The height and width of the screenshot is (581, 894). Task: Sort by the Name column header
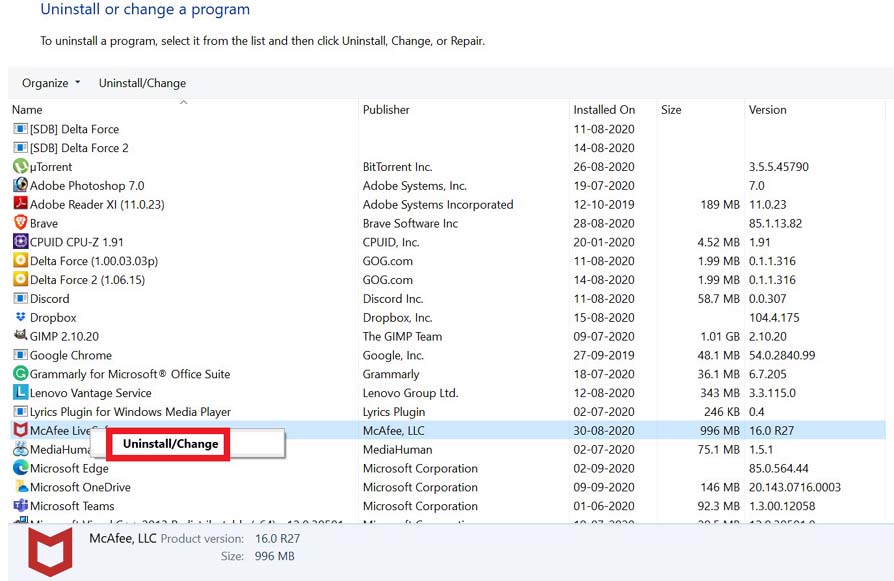[x=27, y=109]
